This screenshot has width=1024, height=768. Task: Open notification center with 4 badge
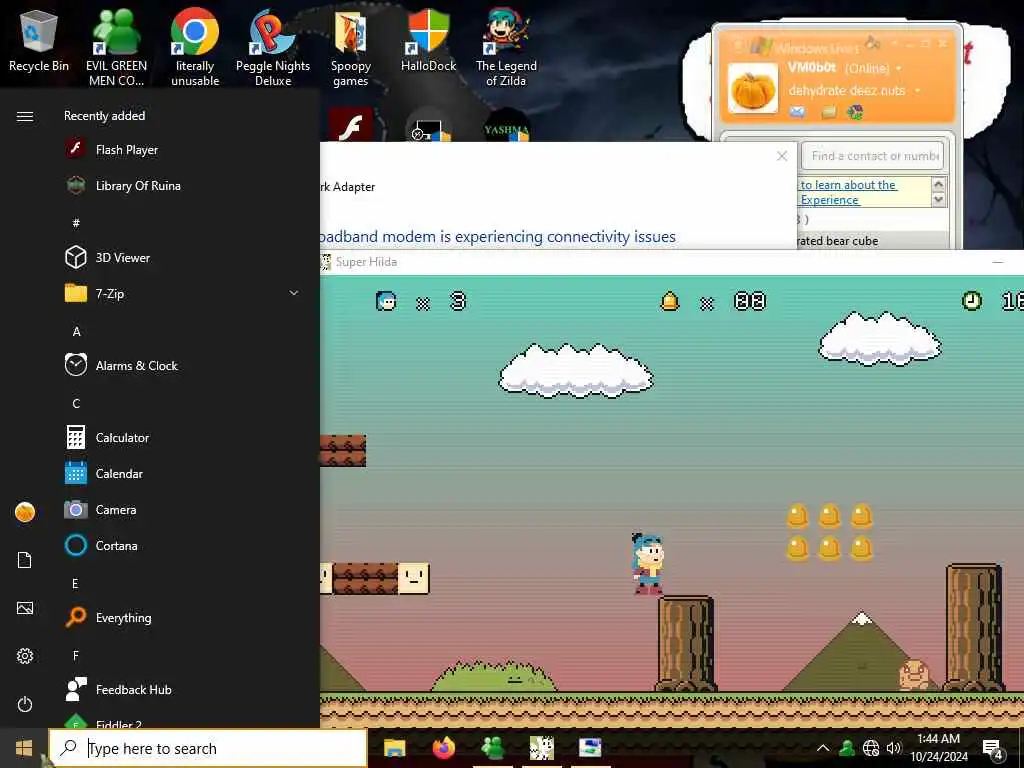(x=993, y=748)
